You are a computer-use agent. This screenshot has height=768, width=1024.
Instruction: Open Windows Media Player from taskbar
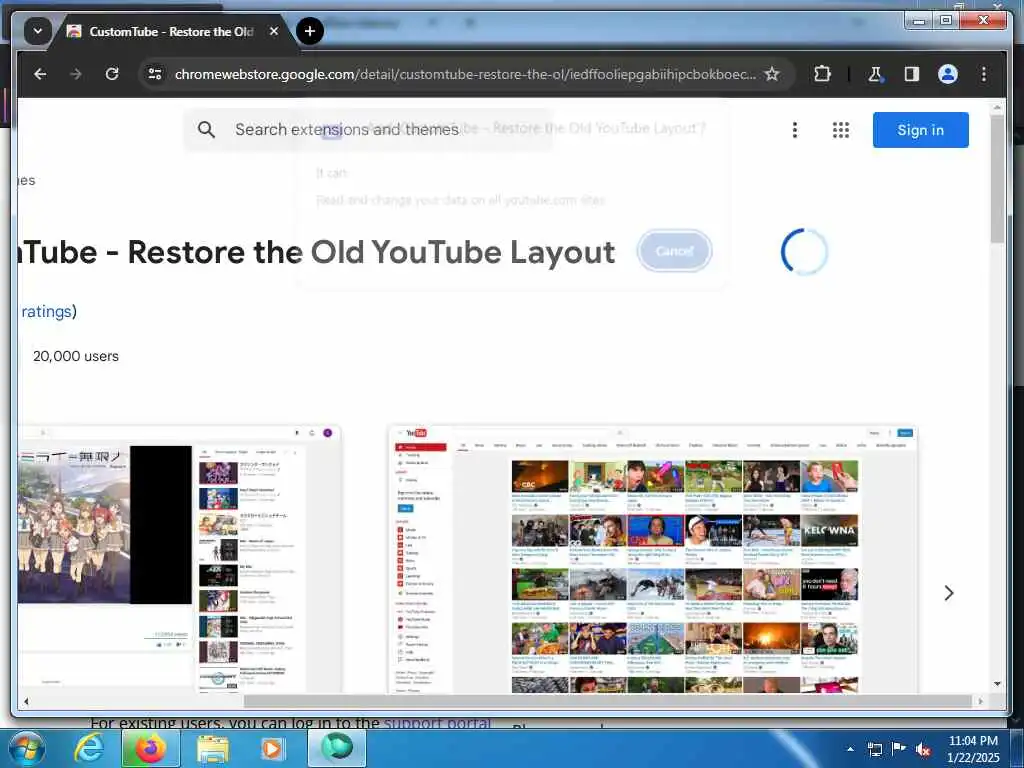tap(272, 748)
